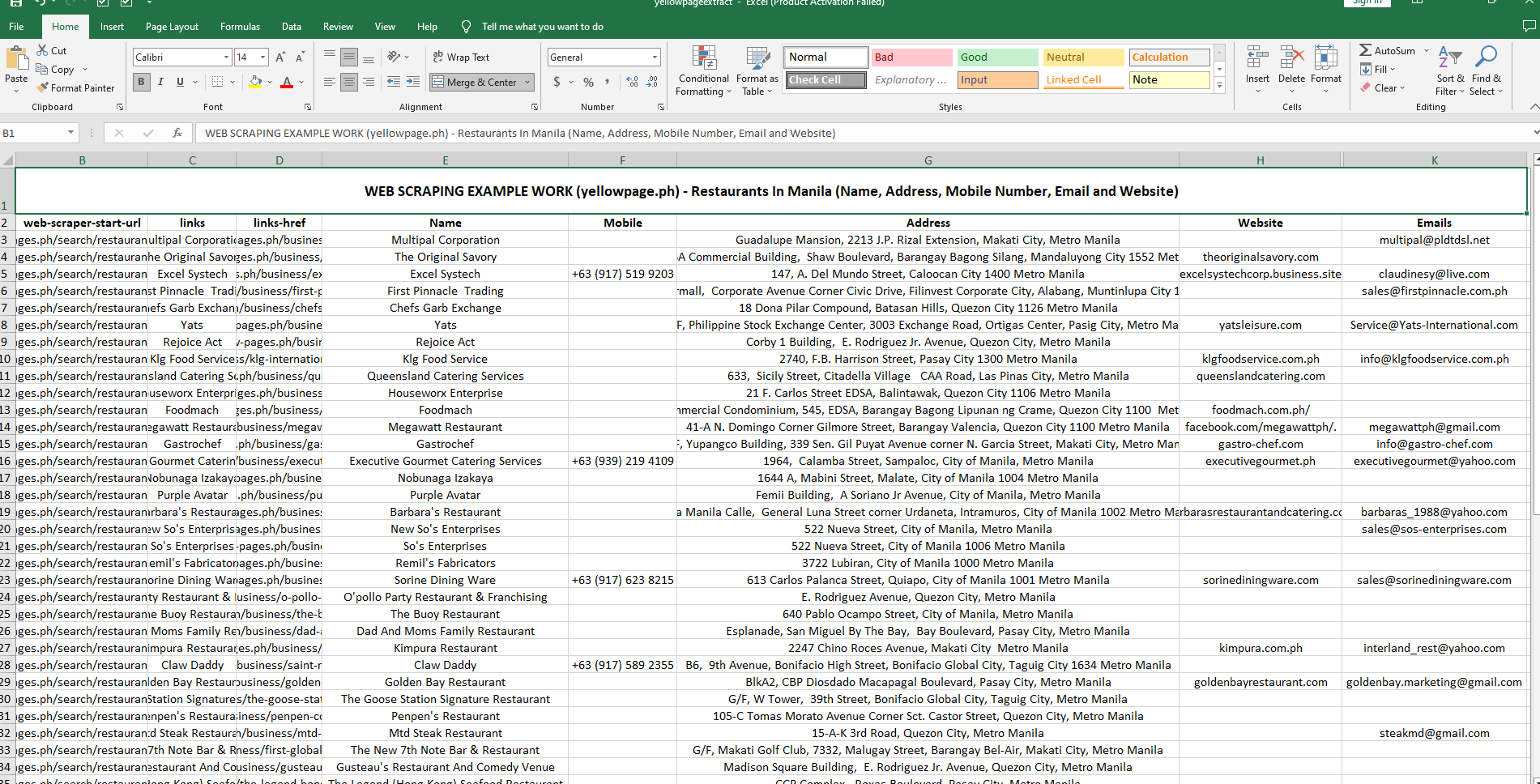
Task: Apply red Font Color to text
Action: point(286,82)
